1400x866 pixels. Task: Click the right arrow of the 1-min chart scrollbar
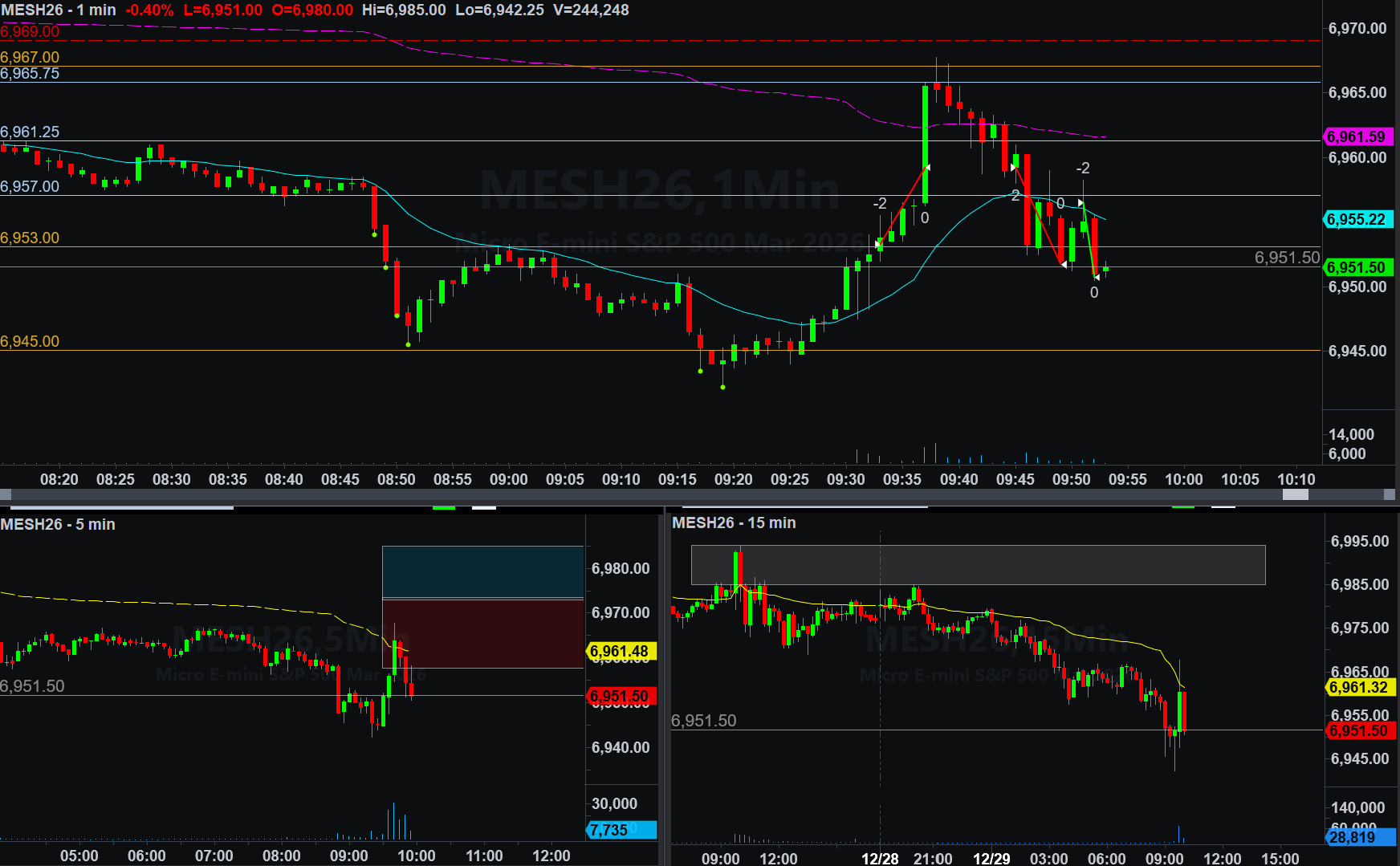[x=1390, y=495]
